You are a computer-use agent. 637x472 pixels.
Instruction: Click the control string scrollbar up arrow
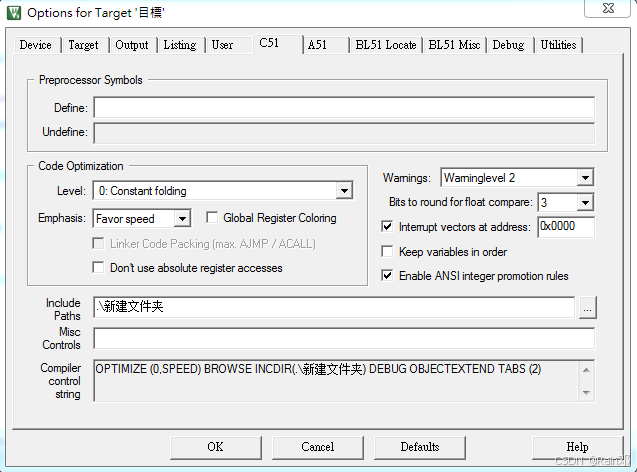(586, 370)
